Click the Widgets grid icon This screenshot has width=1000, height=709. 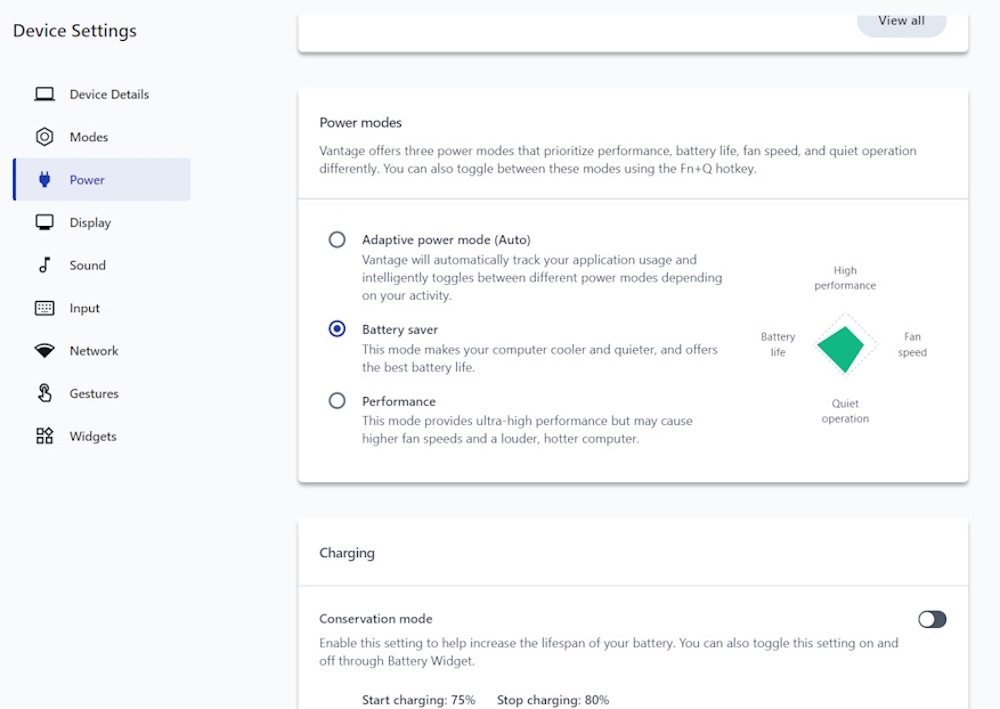pyautogui.click(x=44, y=436)
